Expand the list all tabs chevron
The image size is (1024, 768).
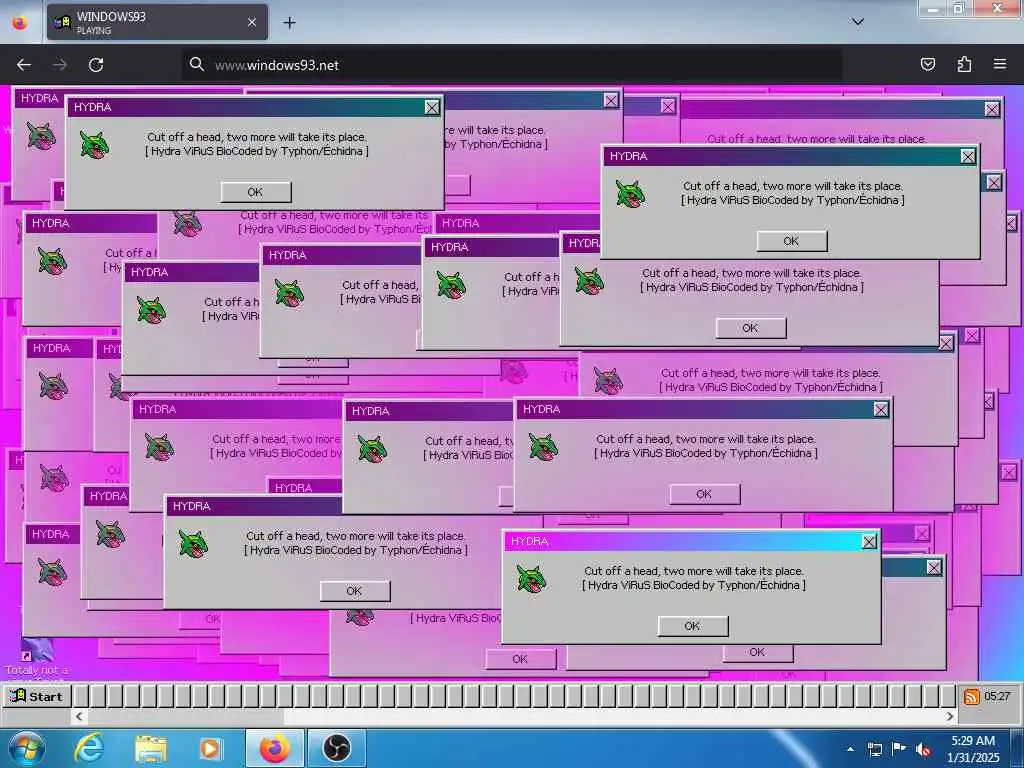[x=858, y=22]
